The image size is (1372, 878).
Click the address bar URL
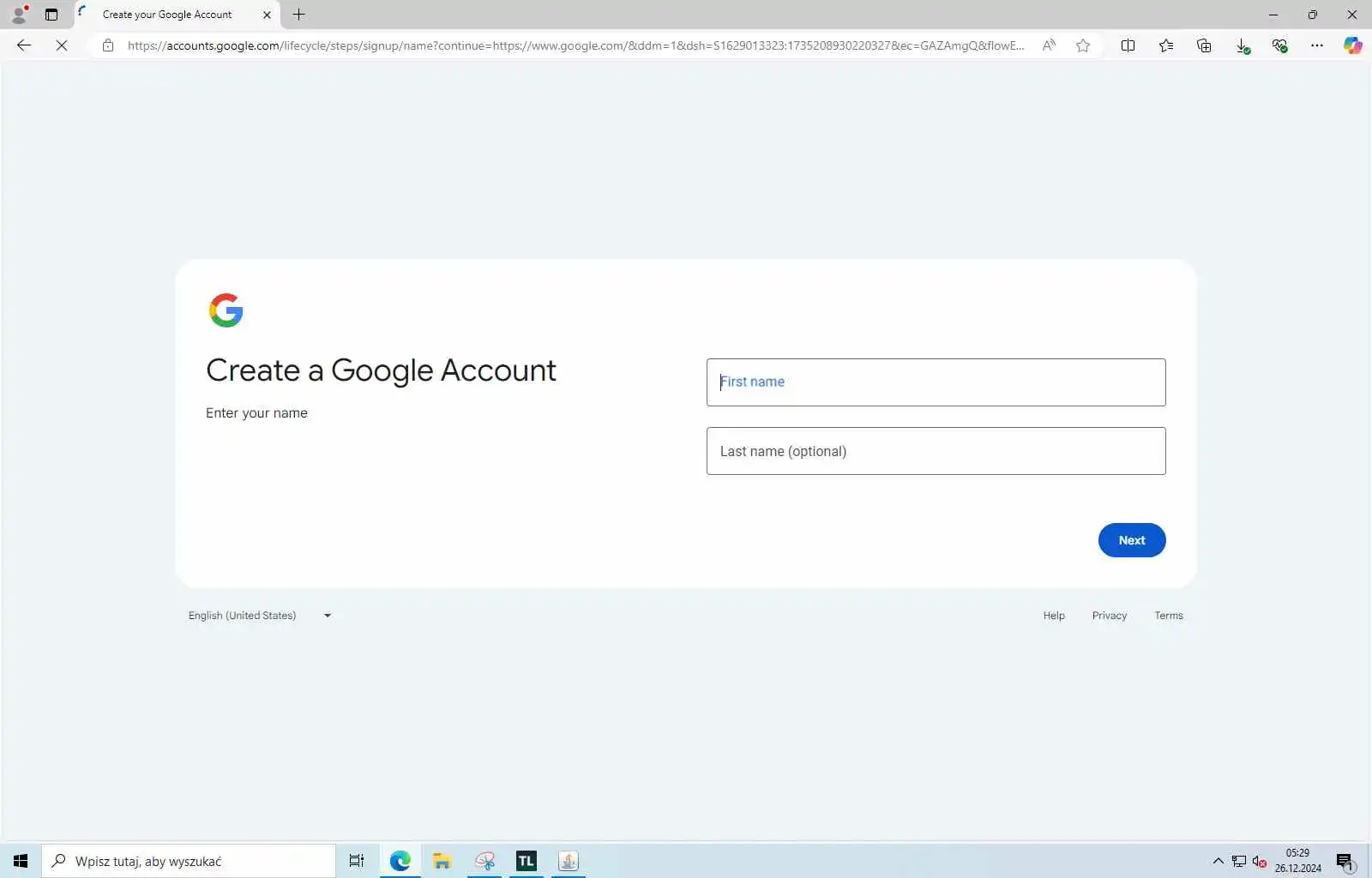[x=575, y=45]
